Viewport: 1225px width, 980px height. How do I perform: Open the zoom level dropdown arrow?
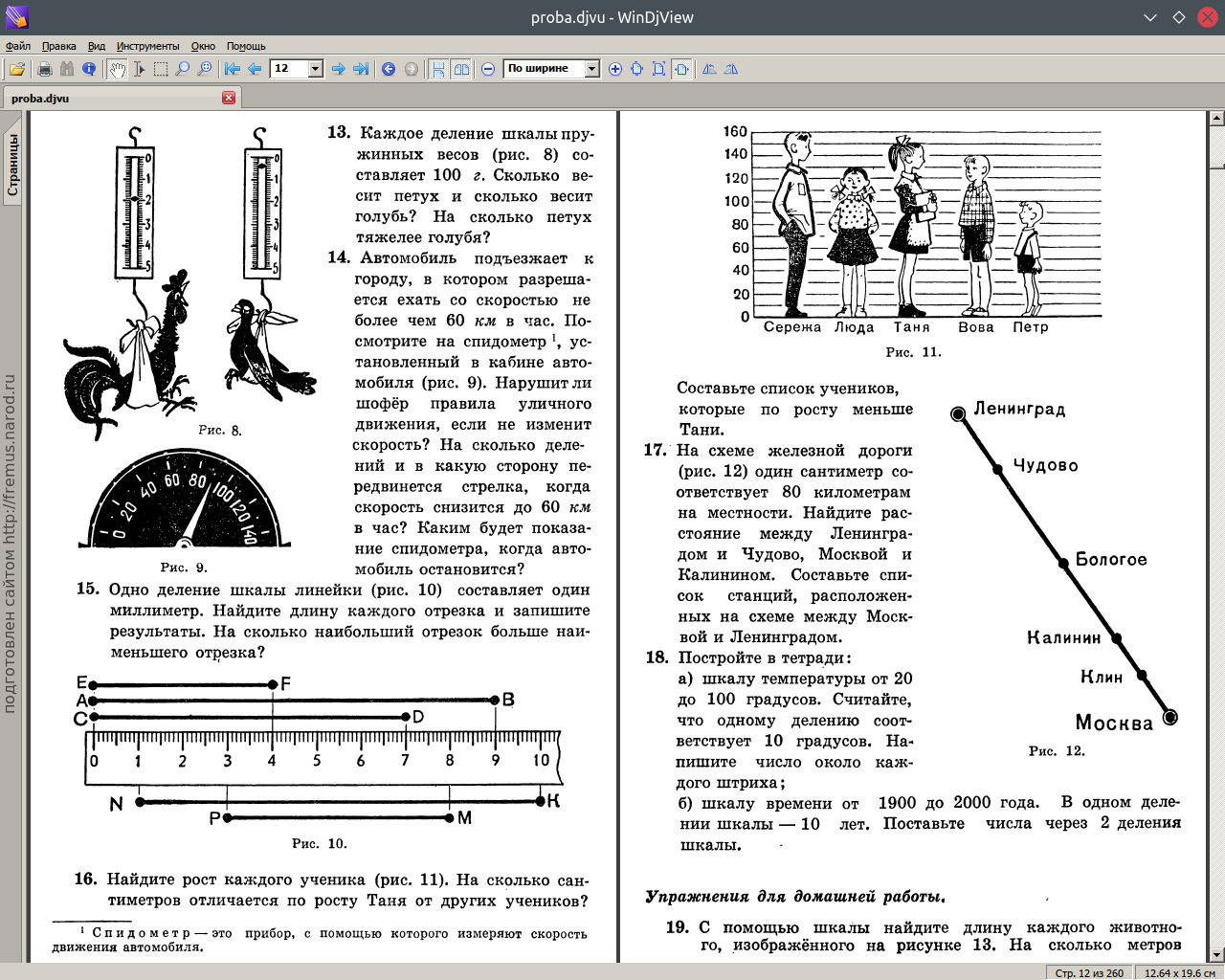591,69
